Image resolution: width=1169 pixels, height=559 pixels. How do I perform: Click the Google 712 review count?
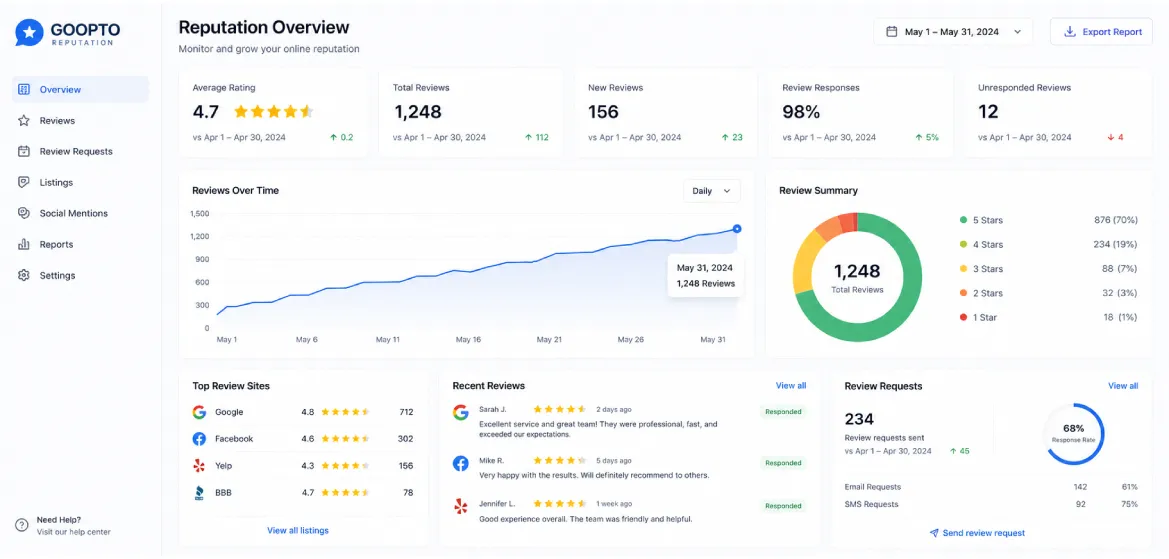pyautogui.click(x=406, y=412)
